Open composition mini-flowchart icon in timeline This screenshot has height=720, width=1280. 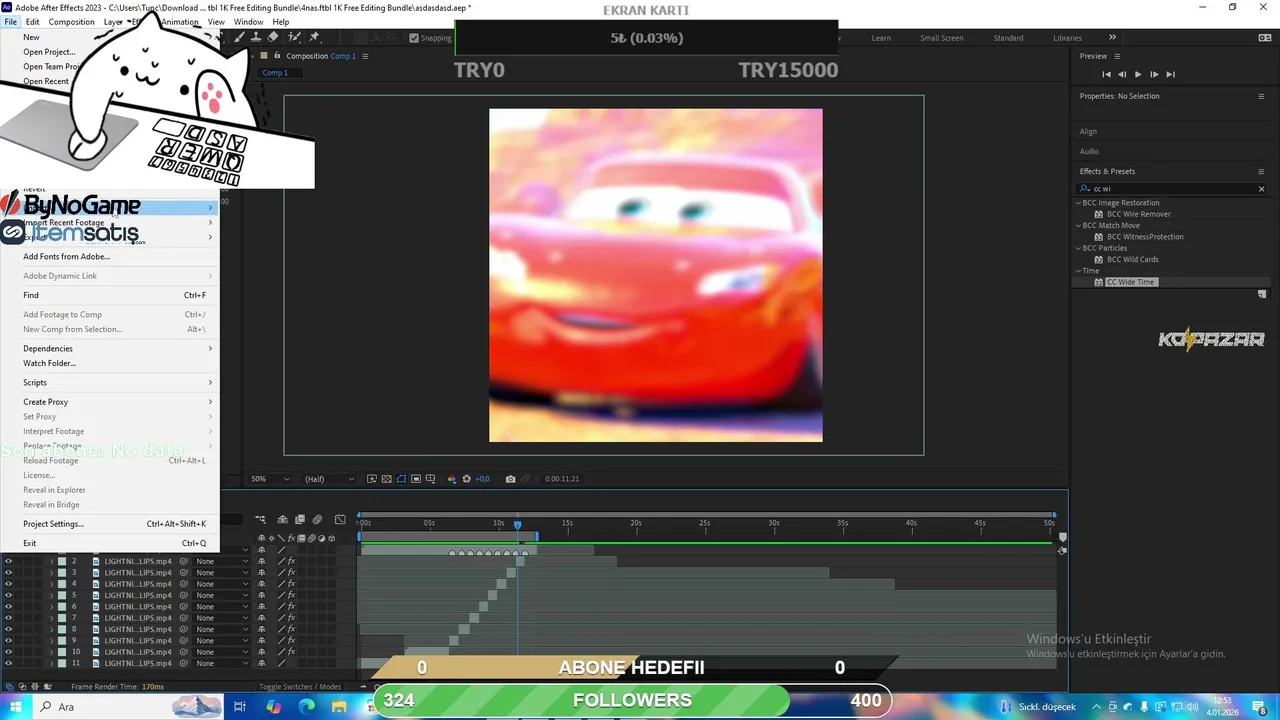pyautogui.click(x=260, y=519)
